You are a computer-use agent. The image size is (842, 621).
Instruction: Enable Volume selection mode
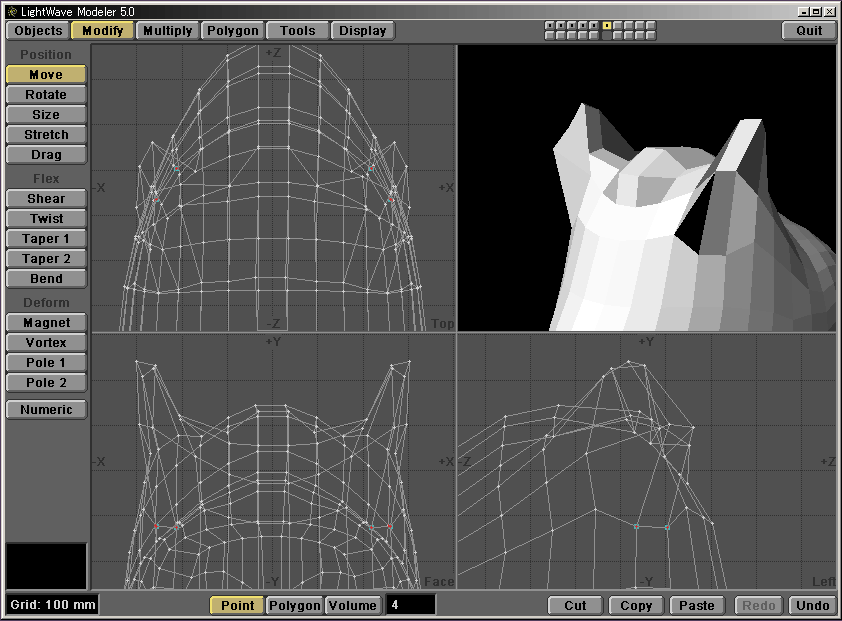[x=353, y=605]
